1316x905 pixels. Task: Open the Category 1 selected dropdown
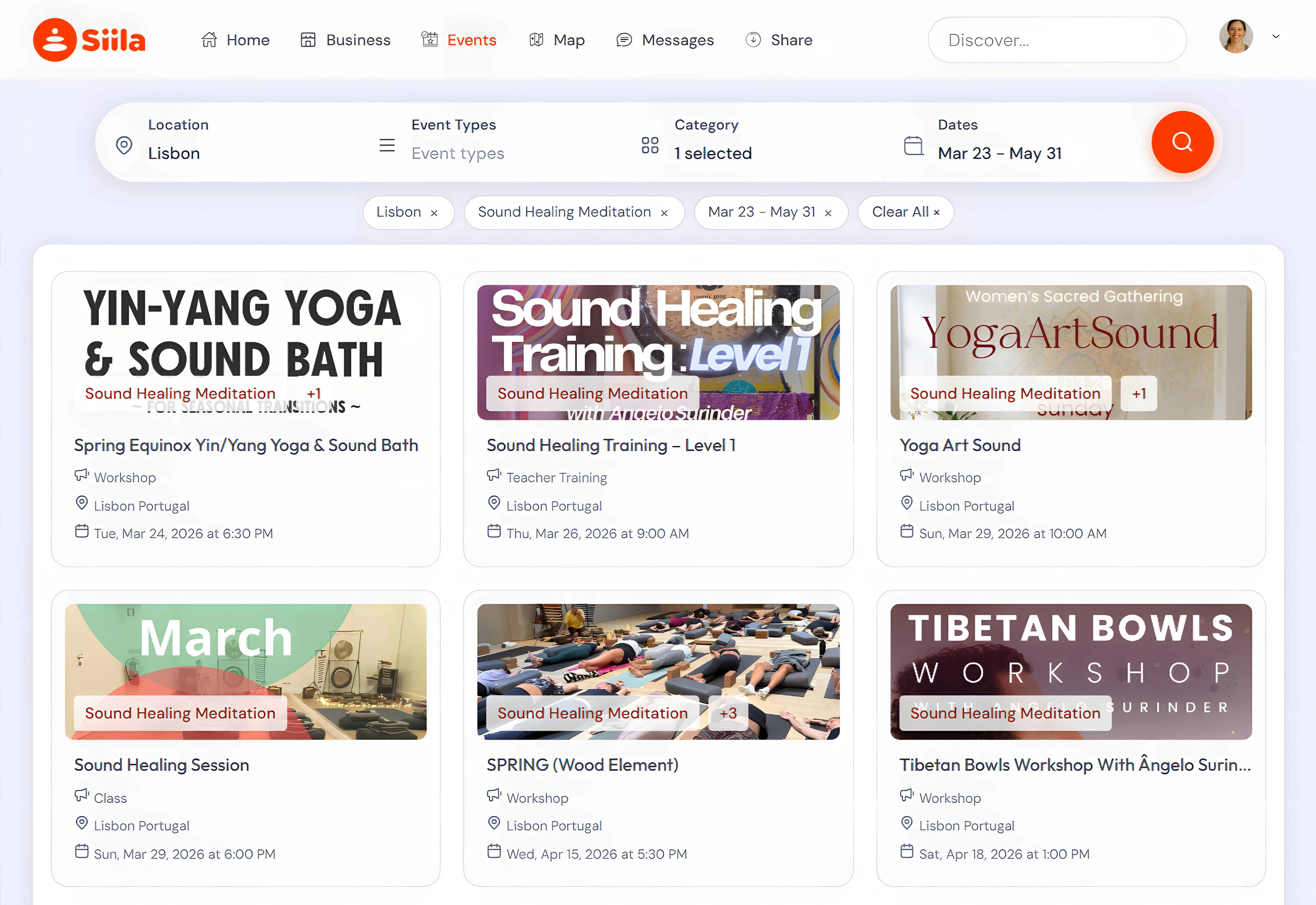(x=713, y=154)
